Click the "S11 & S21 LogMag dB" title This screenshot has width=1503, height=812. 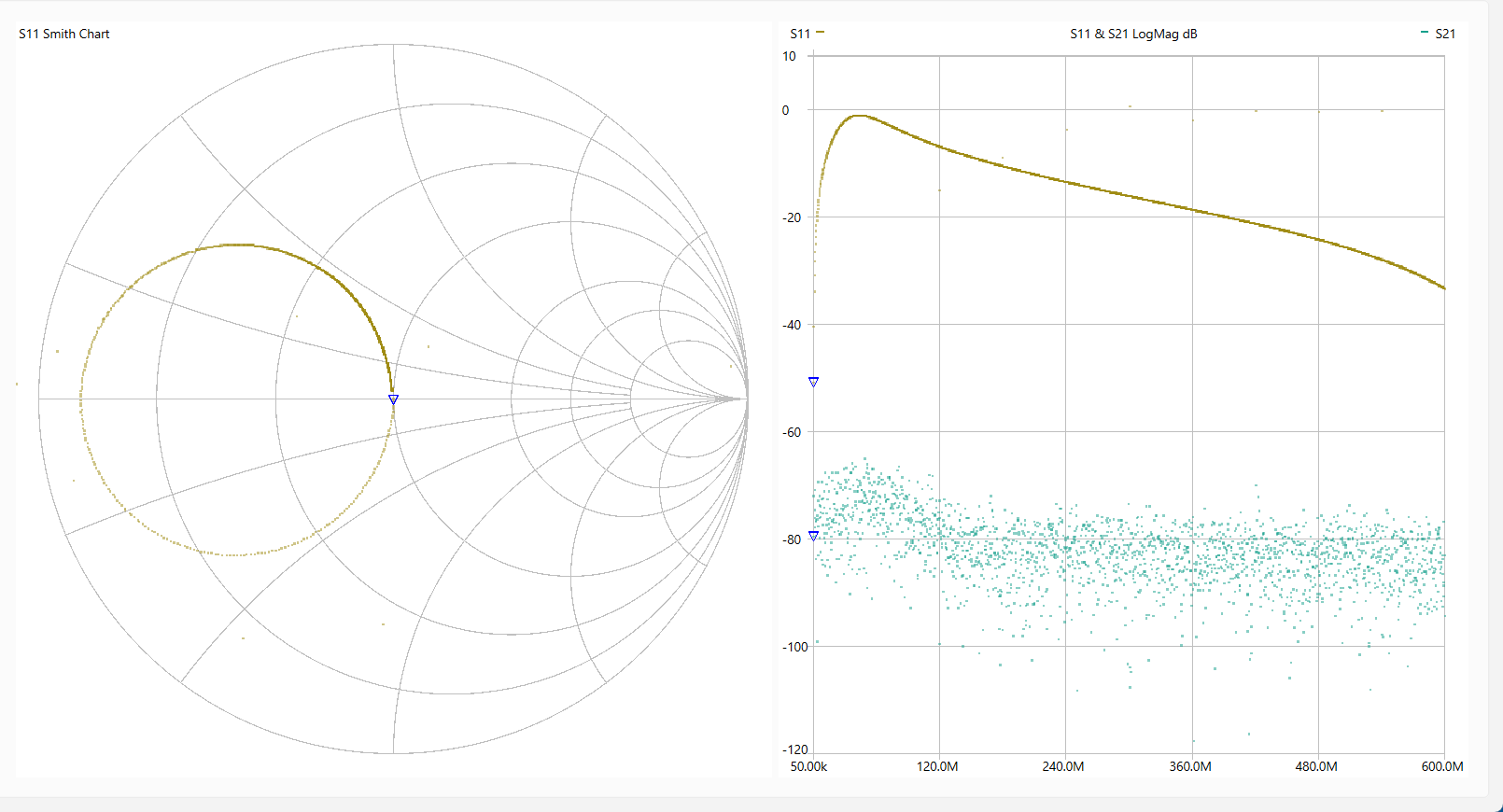pos(1133,34)
